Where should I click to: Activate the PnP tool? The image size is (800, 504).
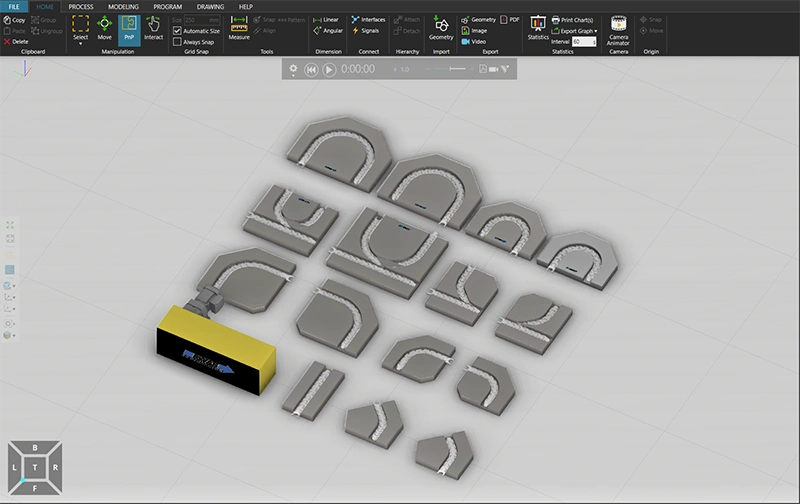point(129,27)
